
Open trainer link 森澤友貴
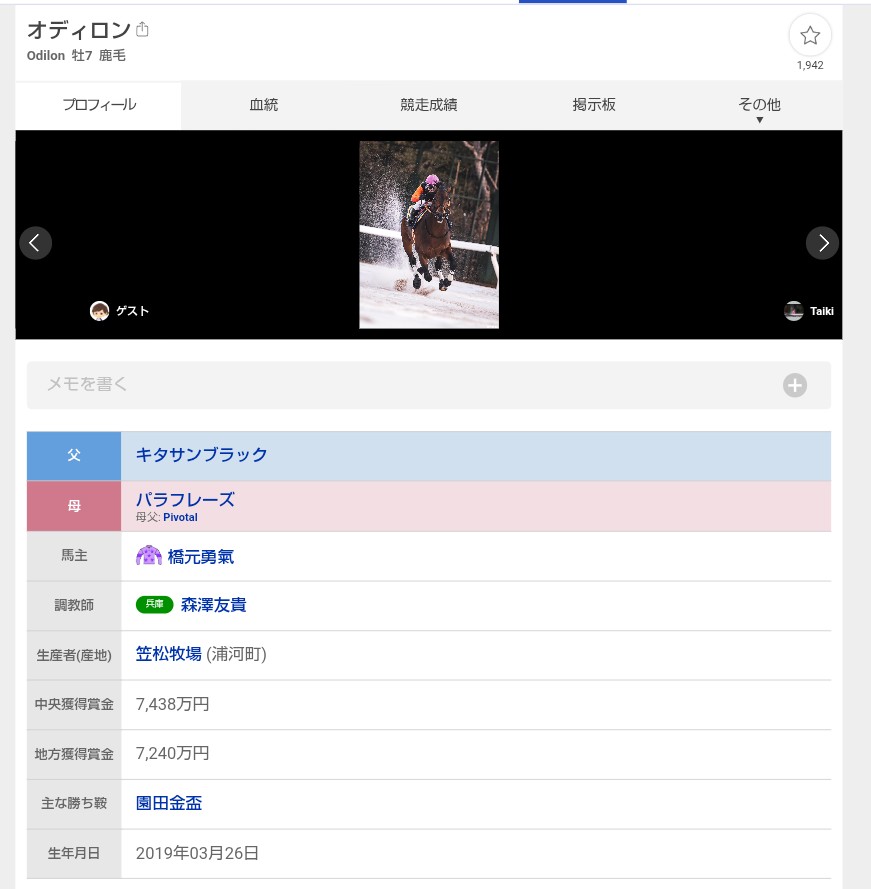coord(213,605)
